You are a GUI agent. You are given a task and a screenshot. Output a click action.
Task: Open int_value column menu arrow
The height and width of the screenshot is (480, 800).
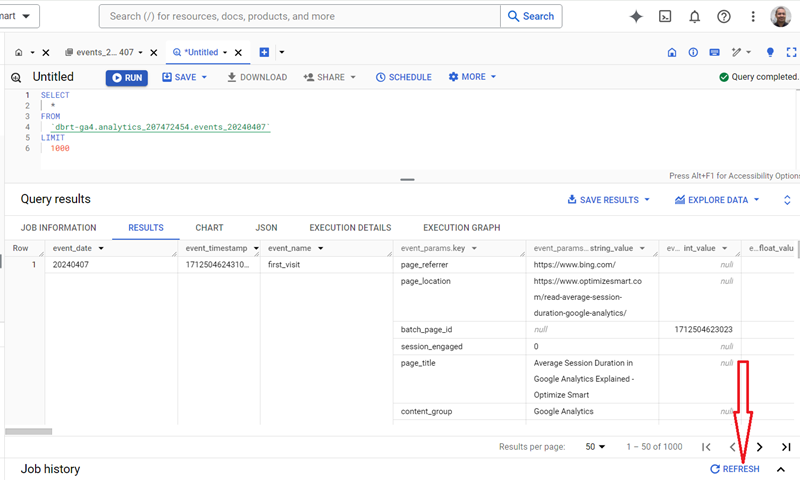(x=724, y=248)
